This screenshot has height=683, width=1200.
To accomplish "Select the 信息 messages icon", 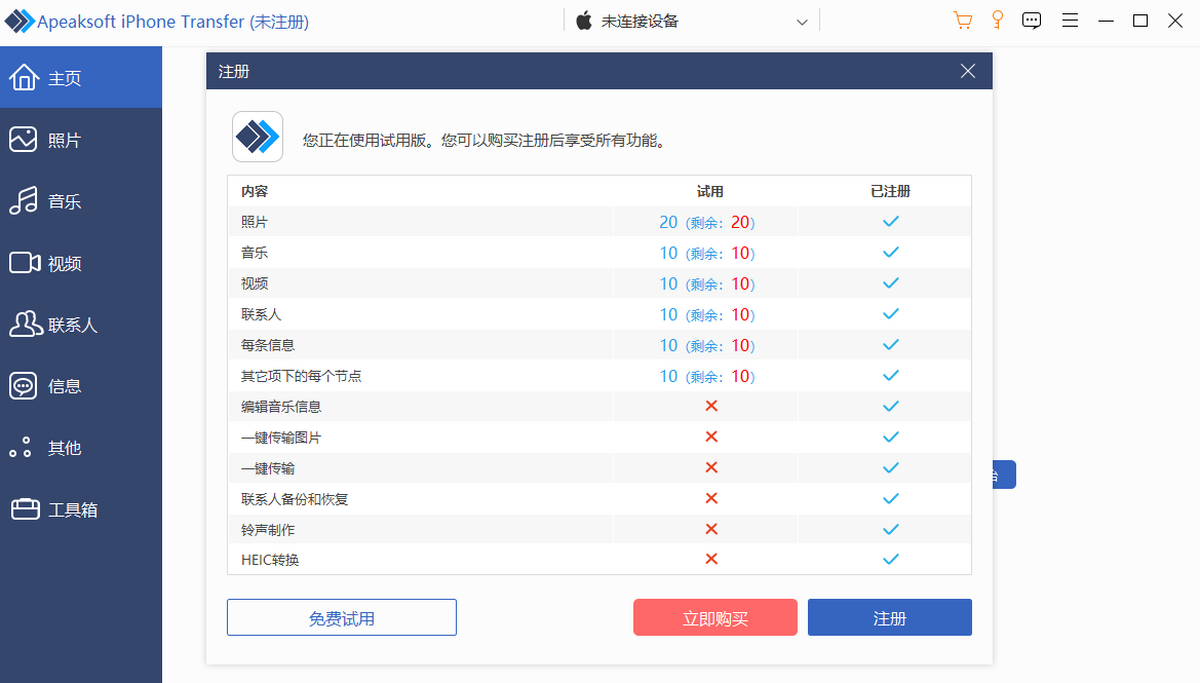I will click(24, 386).
